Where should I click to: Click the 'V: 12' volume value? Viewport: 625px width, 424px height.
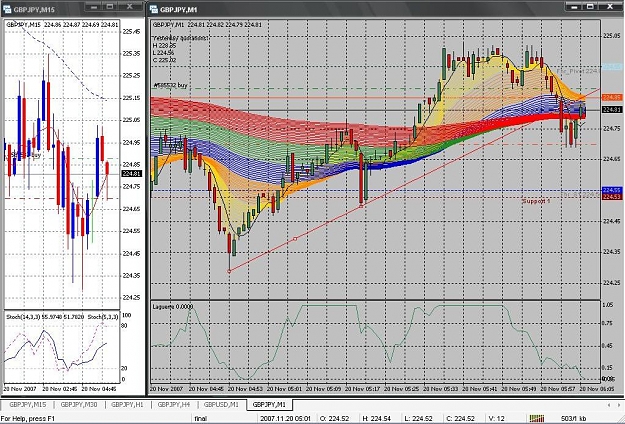click(x=496, y=419)
